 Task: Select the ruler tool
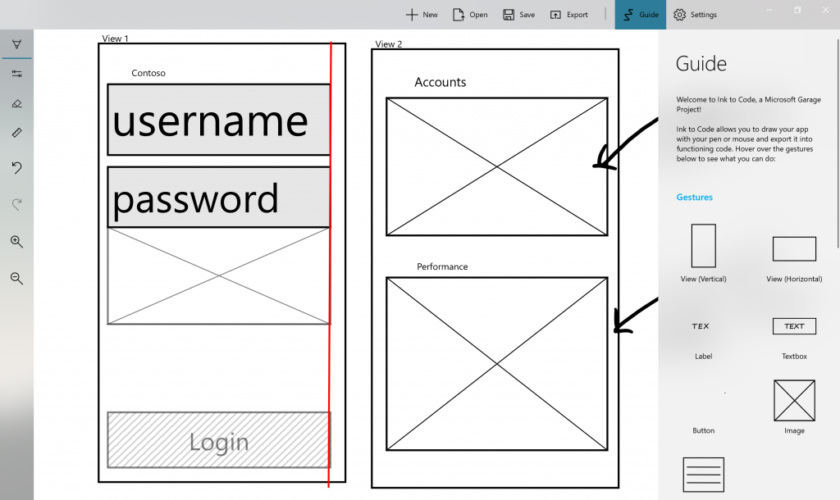[17, 132]
